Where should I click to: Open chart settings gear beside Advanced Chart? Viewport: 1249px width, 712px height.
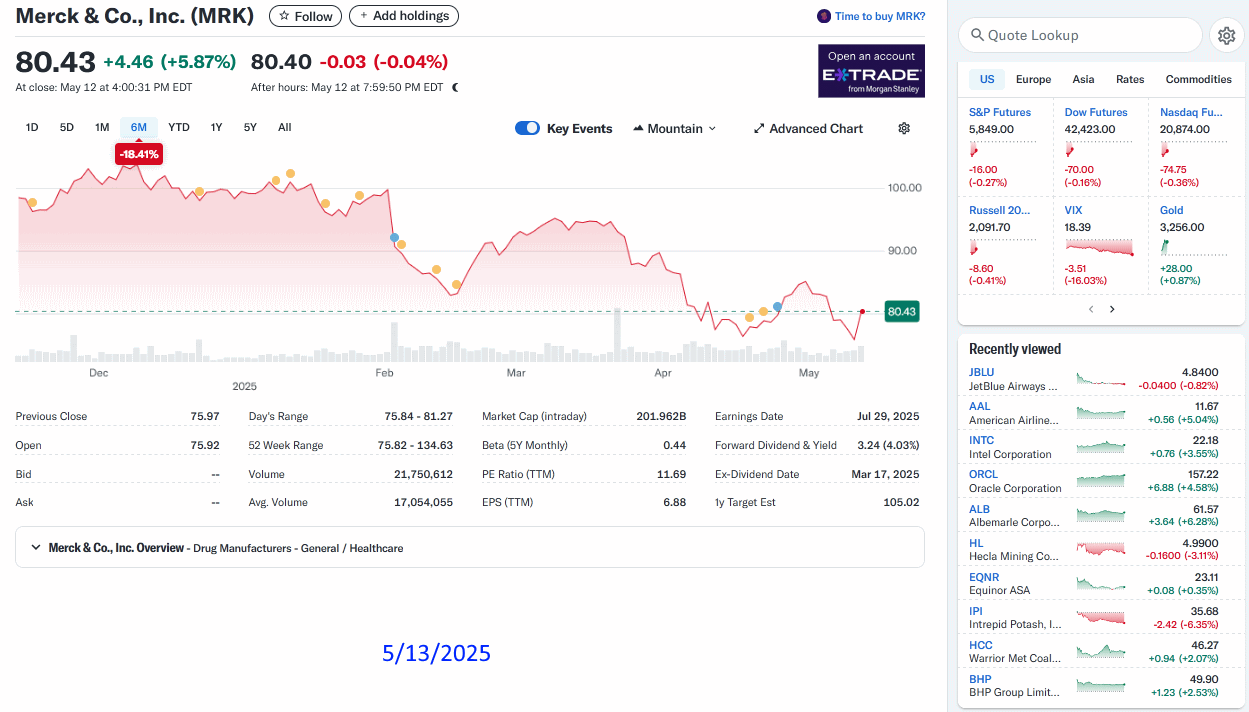tap(904, 128)
